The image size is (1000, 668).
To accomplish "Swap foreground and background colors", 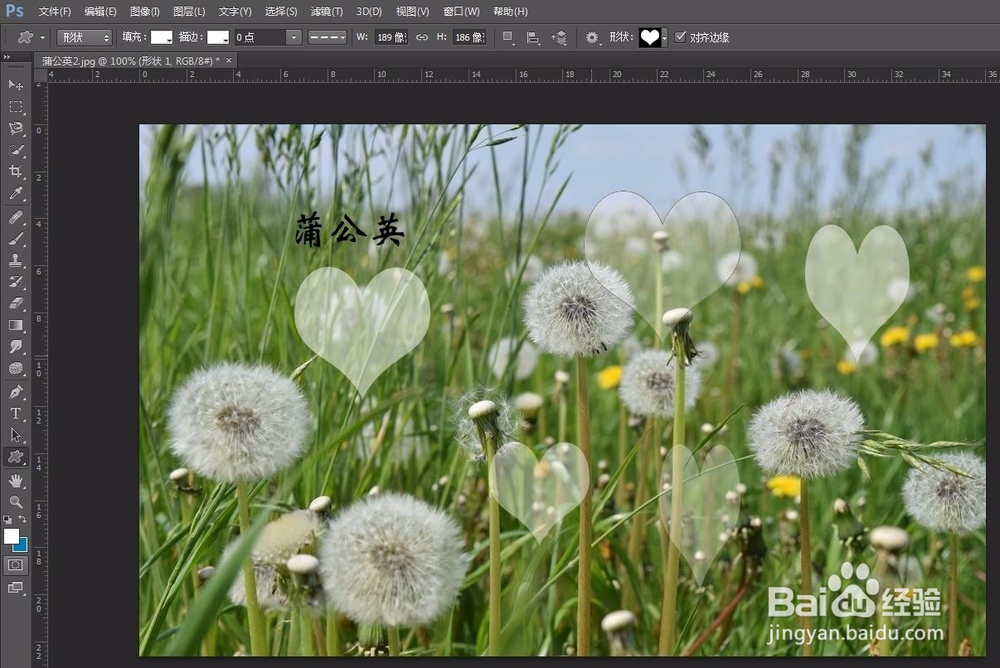I will click(23, 519).
